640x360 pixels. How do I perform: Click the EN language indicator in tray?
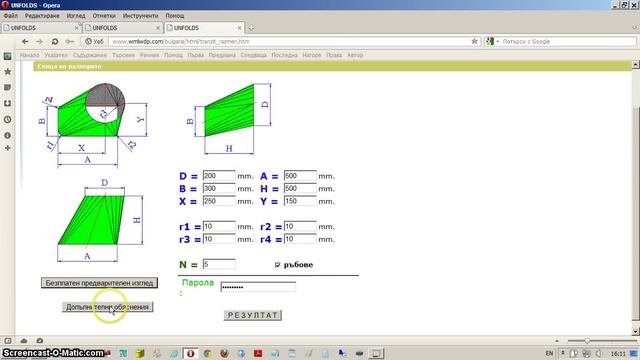[549, 353]
